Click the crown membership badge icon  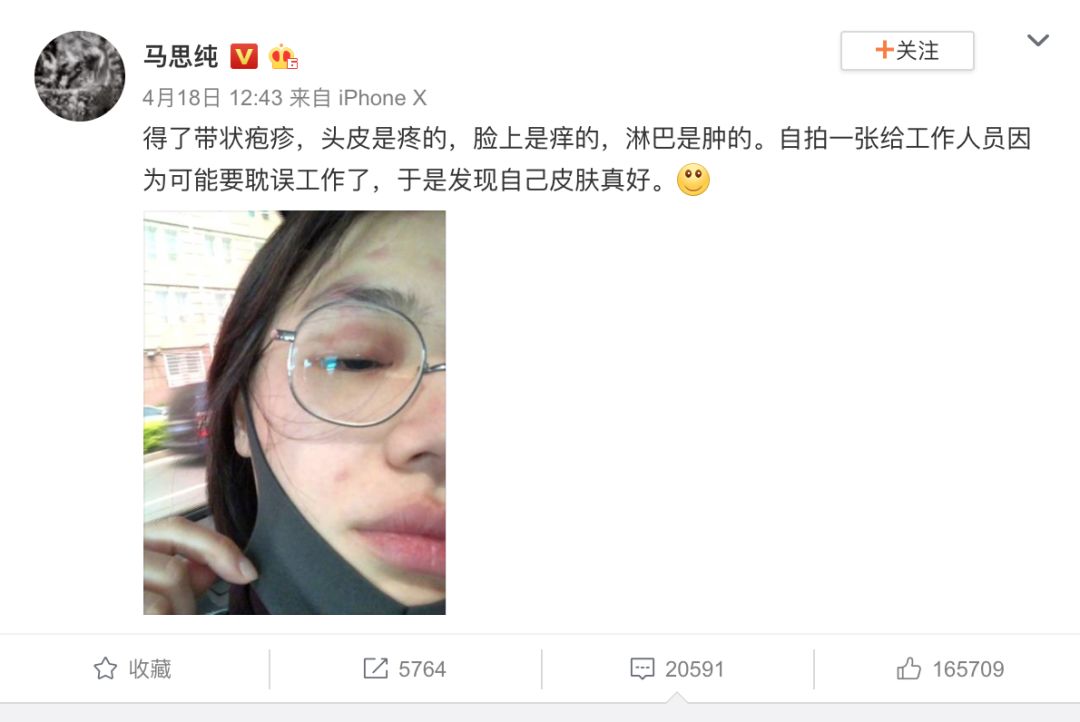(282, 56)
